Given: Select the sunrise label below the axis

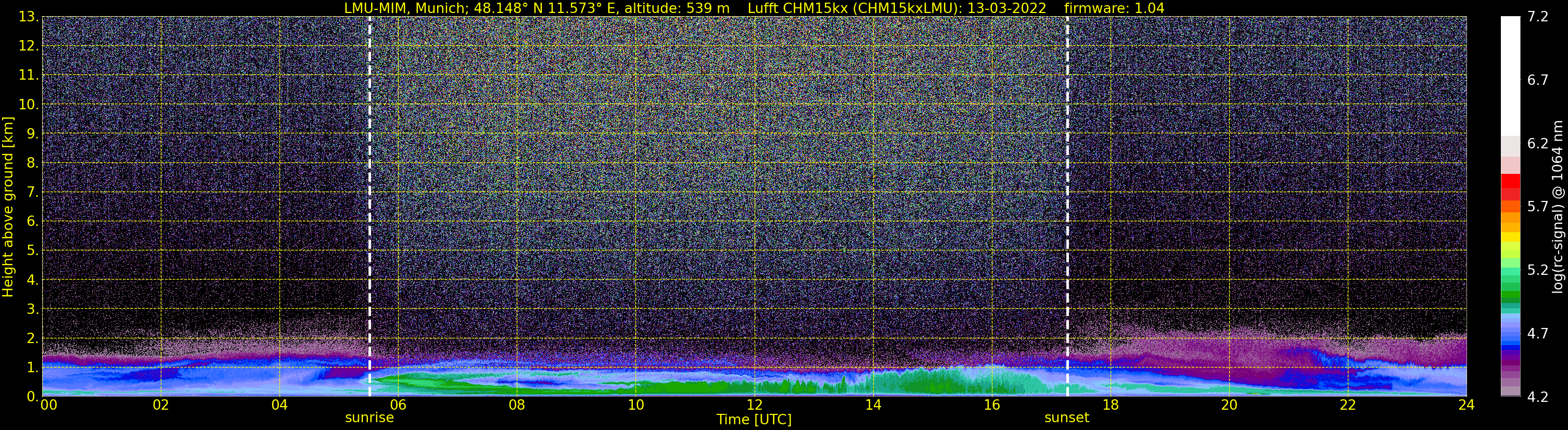Looking at the screenshot, I should [369, 418].
